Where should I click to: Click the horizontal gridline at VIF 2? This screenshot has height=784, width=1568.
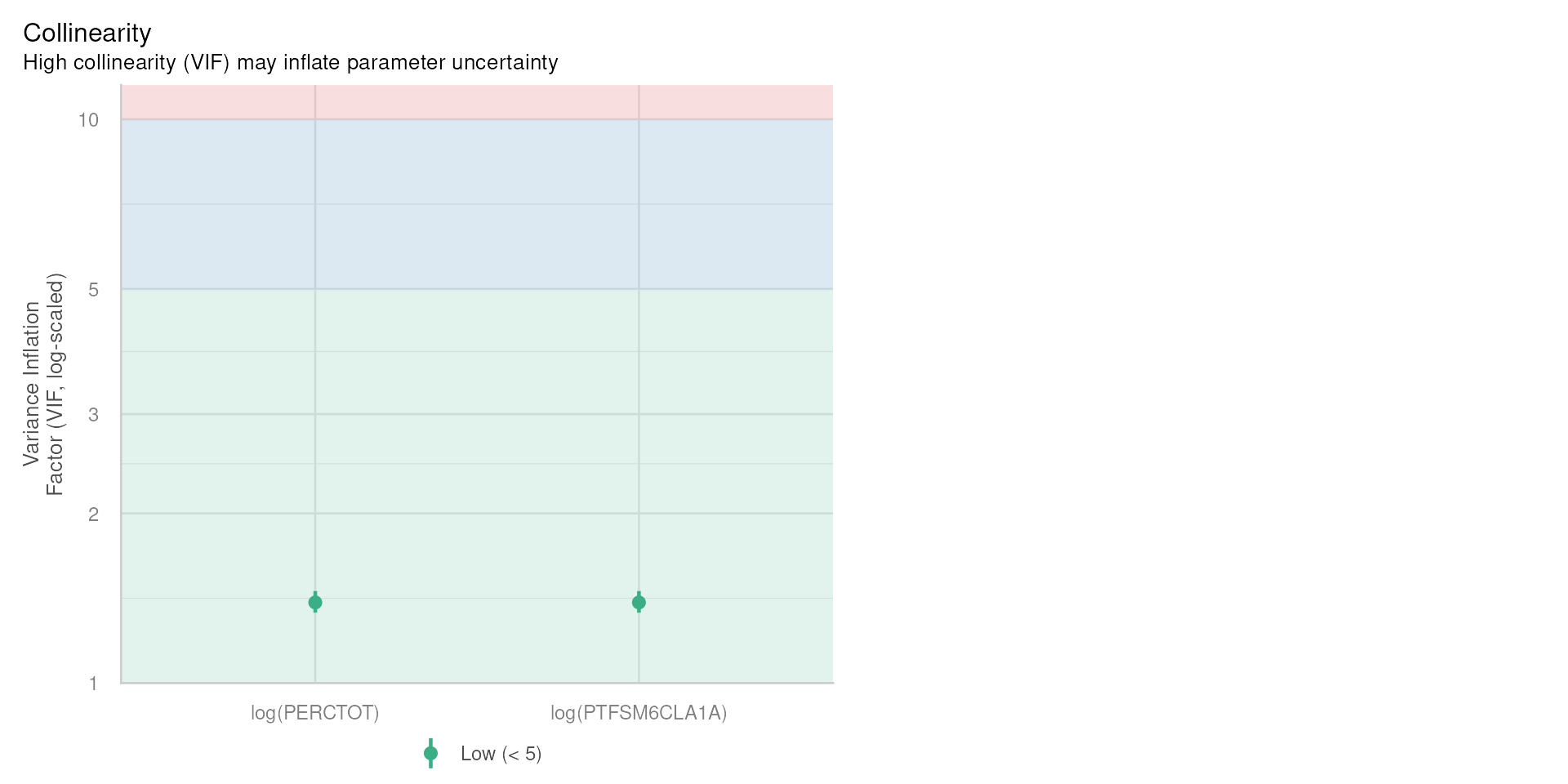(x=477, y=514)
